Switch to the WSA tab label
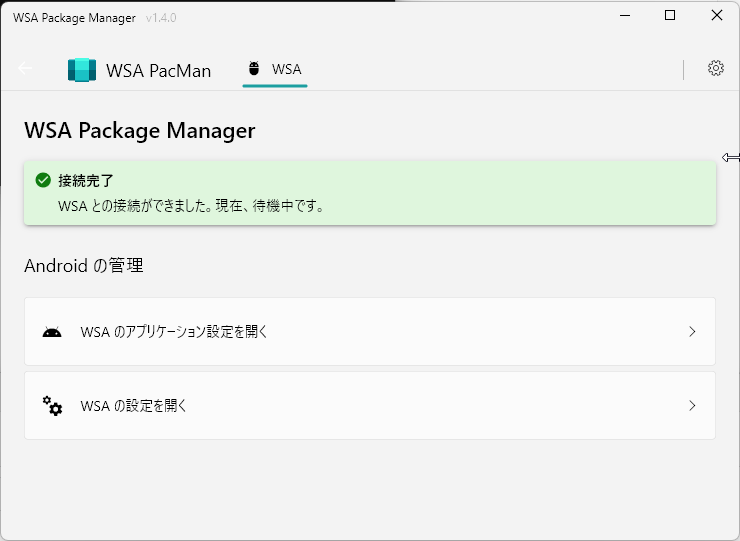This screenshot has height=541, width=740. pyautogui.click(x=286, y=69)
